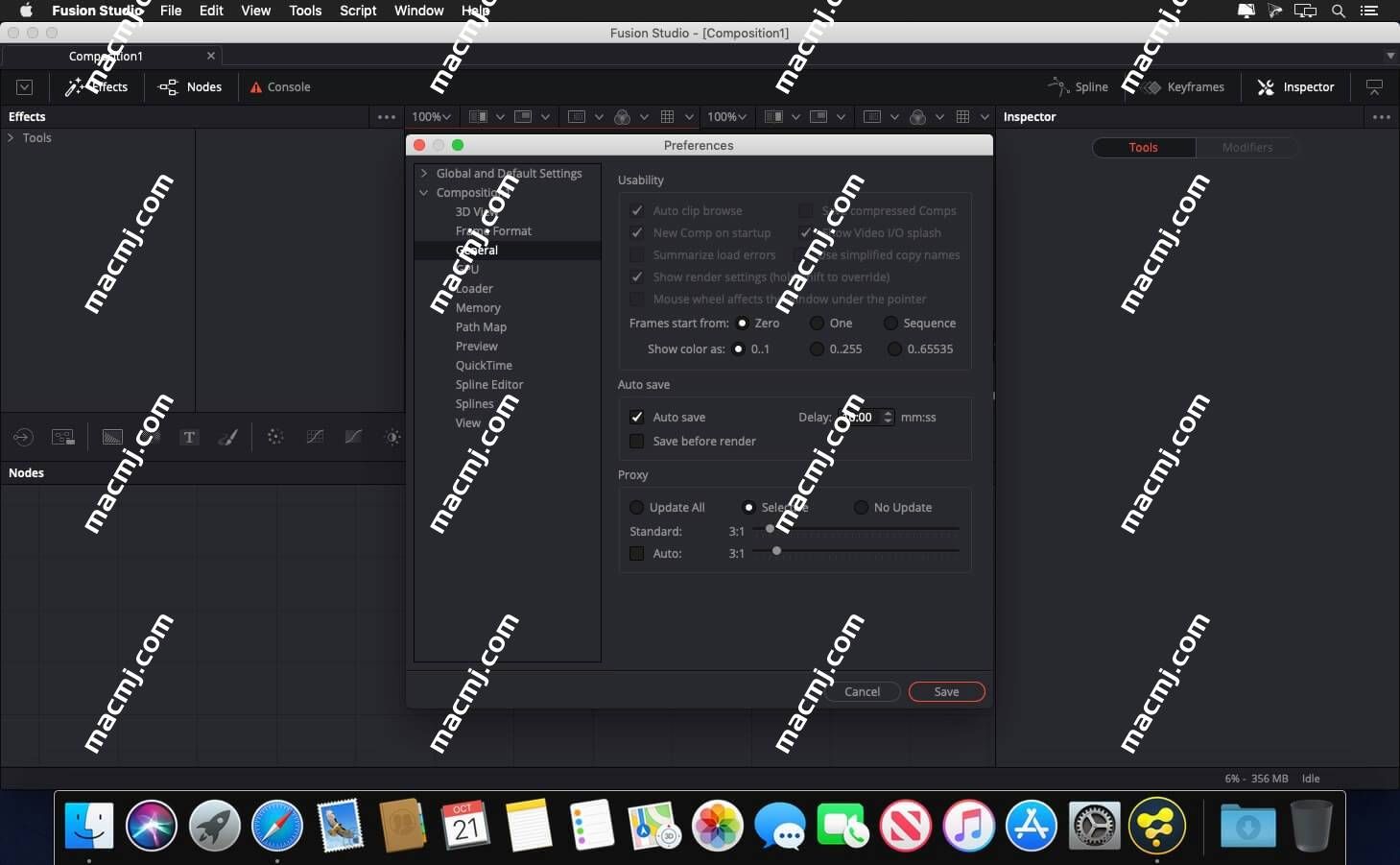Select Memory in the preferences tree
This screenshot has width=1400, height=865.
(x=478, y=307)
